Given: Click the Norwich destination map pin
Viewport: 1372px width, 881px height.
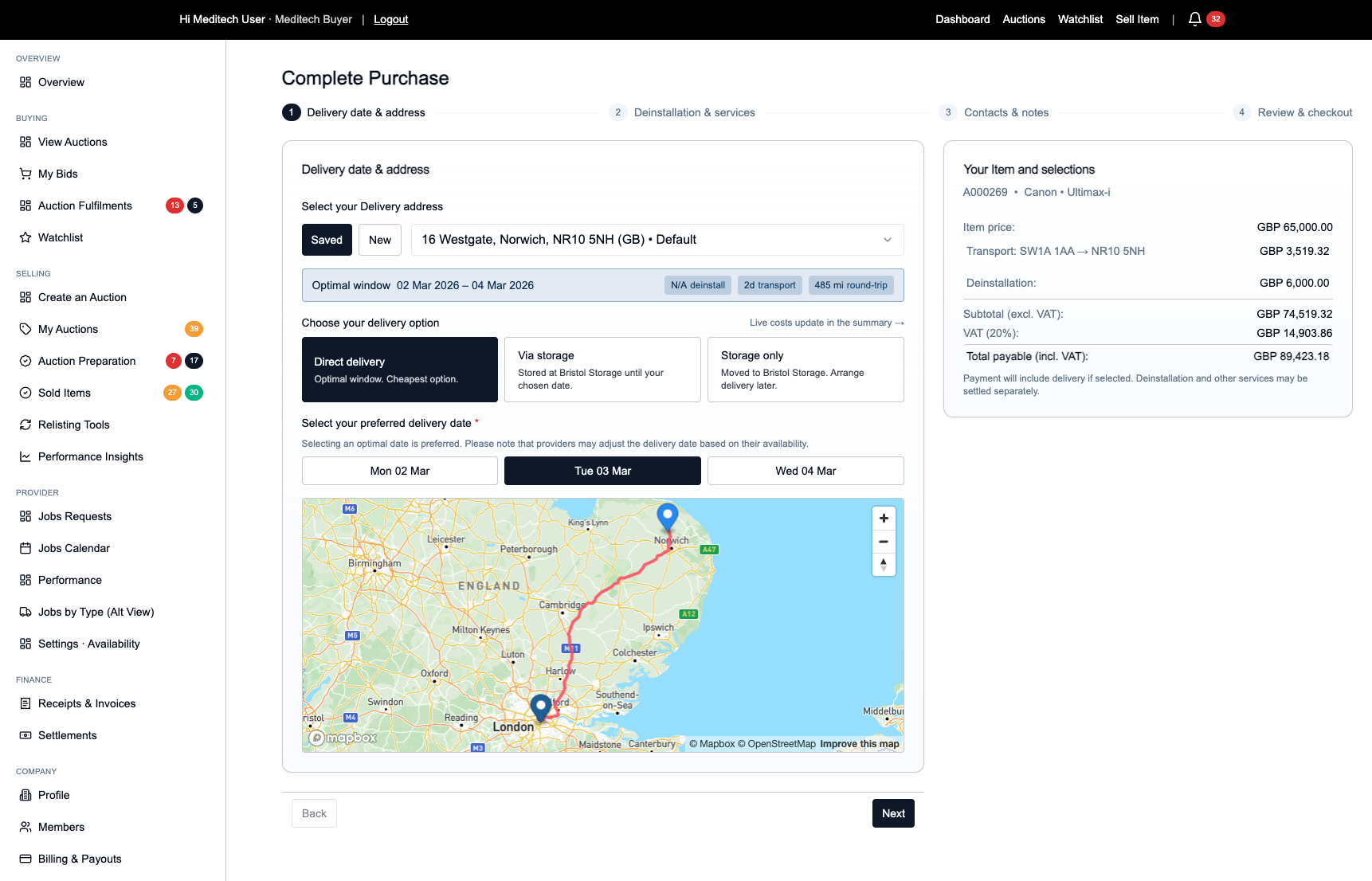Looking at the screenshot, I should tap(667, 516).
